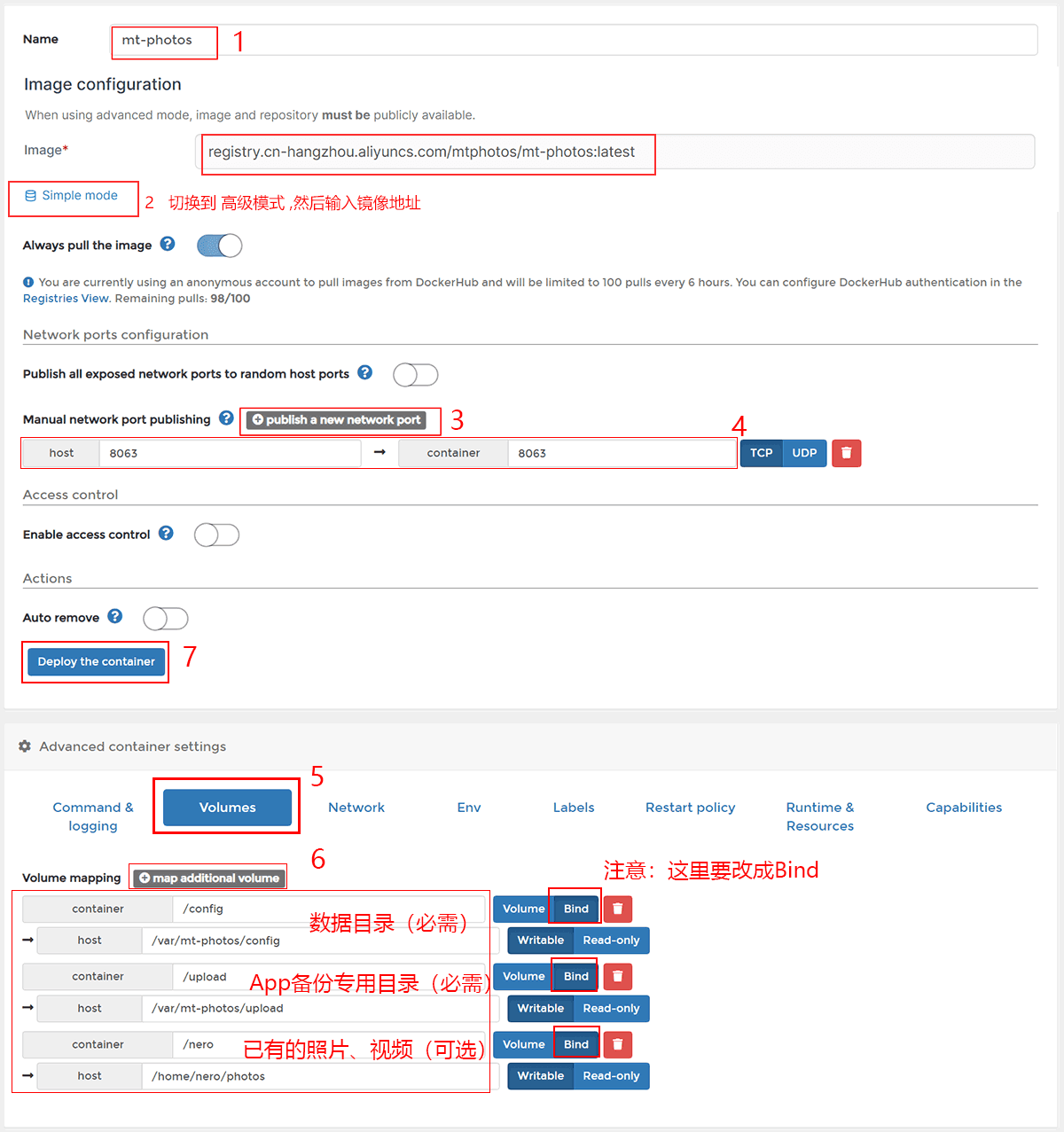Screen dimensions: 1064x1132
Task: Click the Enable access control help icon
Action: coord(166,533)
